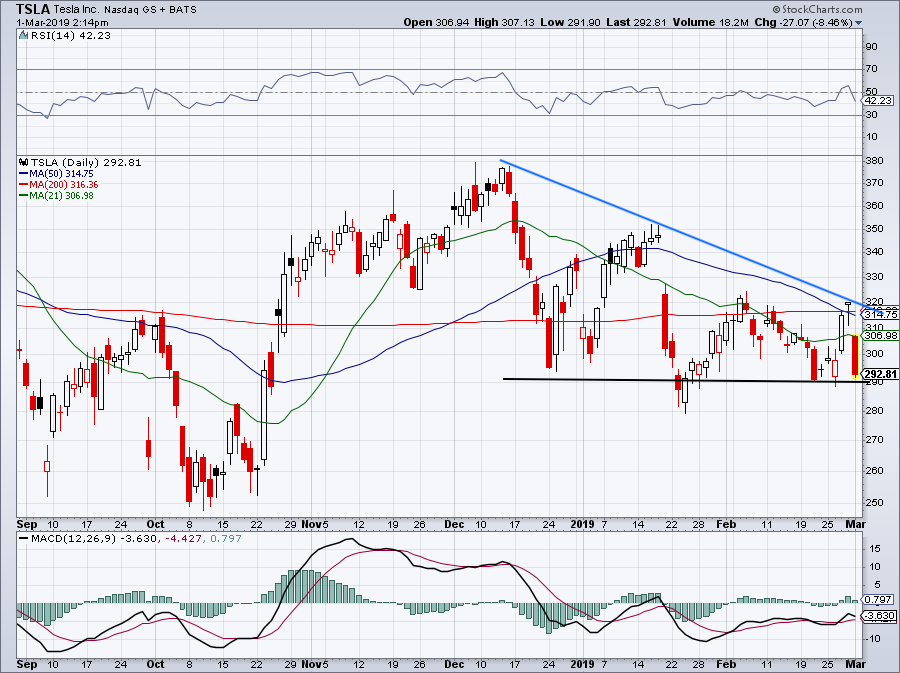
Task: Click the 350 price axis label
Action: [874, 228]
